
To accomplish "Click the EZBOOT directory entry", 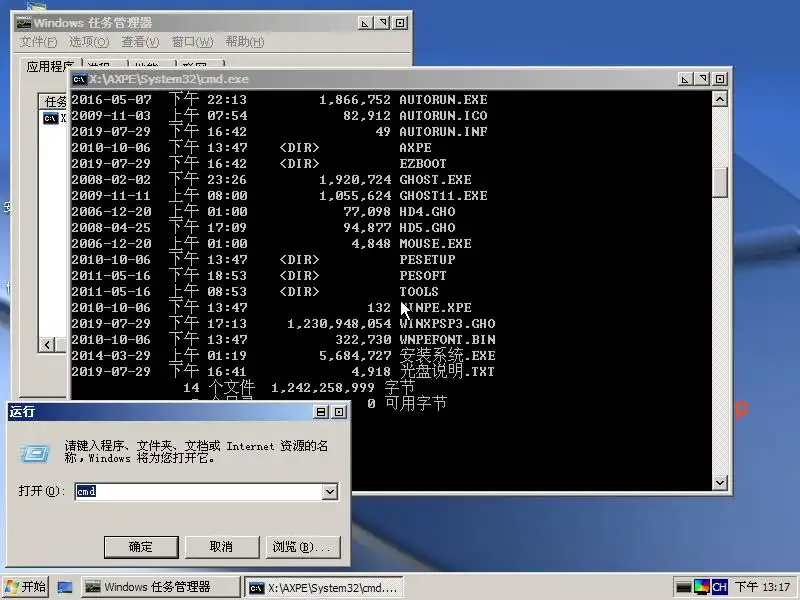I will click(x=423, y=164).
